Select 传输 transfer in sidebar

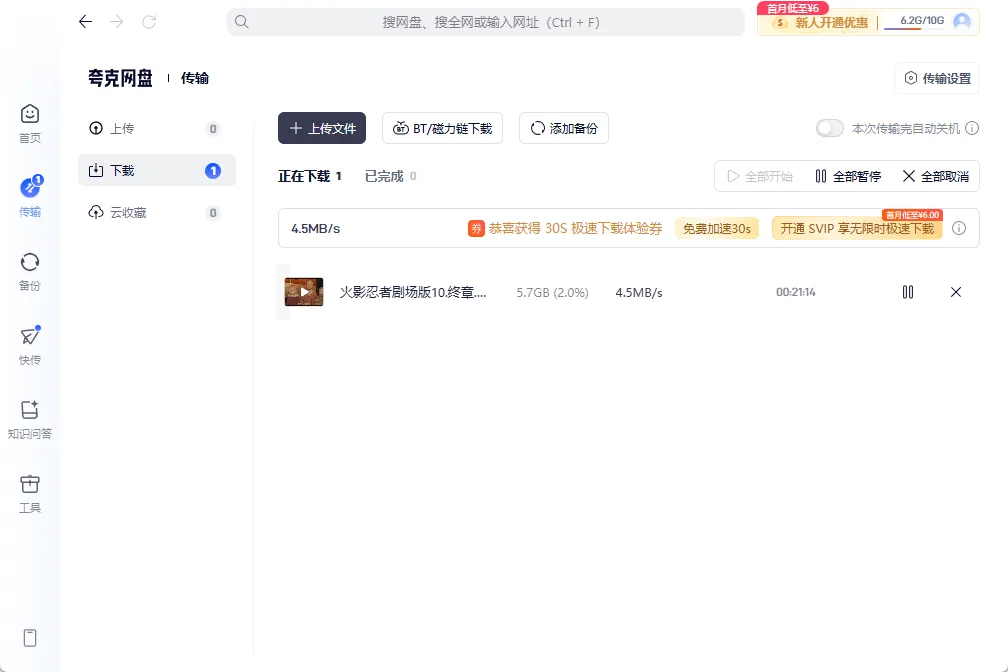(30, 197)
